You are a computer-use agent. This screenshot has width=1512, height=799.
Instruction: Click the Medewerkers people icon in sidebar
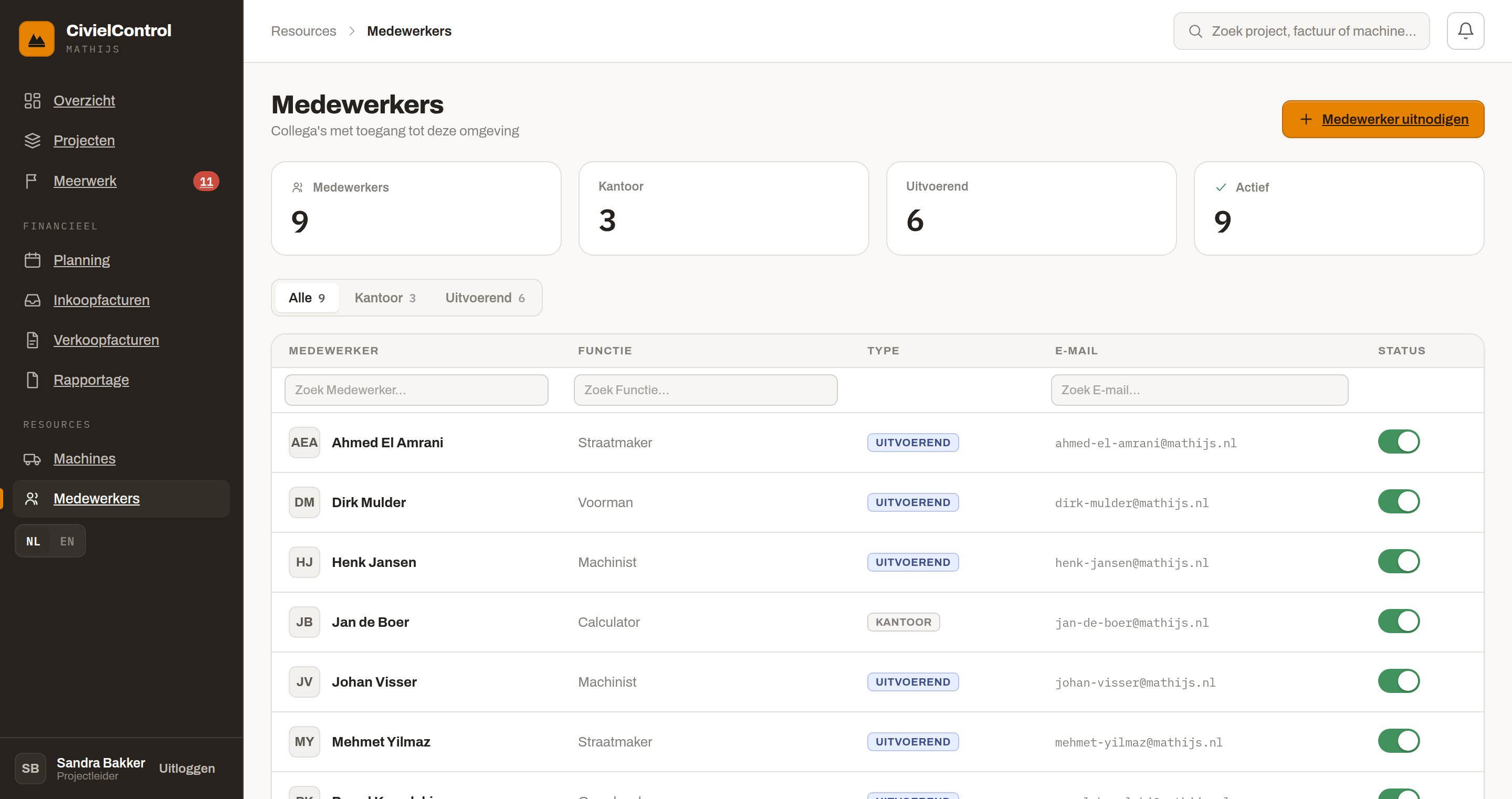pos(32,498)
